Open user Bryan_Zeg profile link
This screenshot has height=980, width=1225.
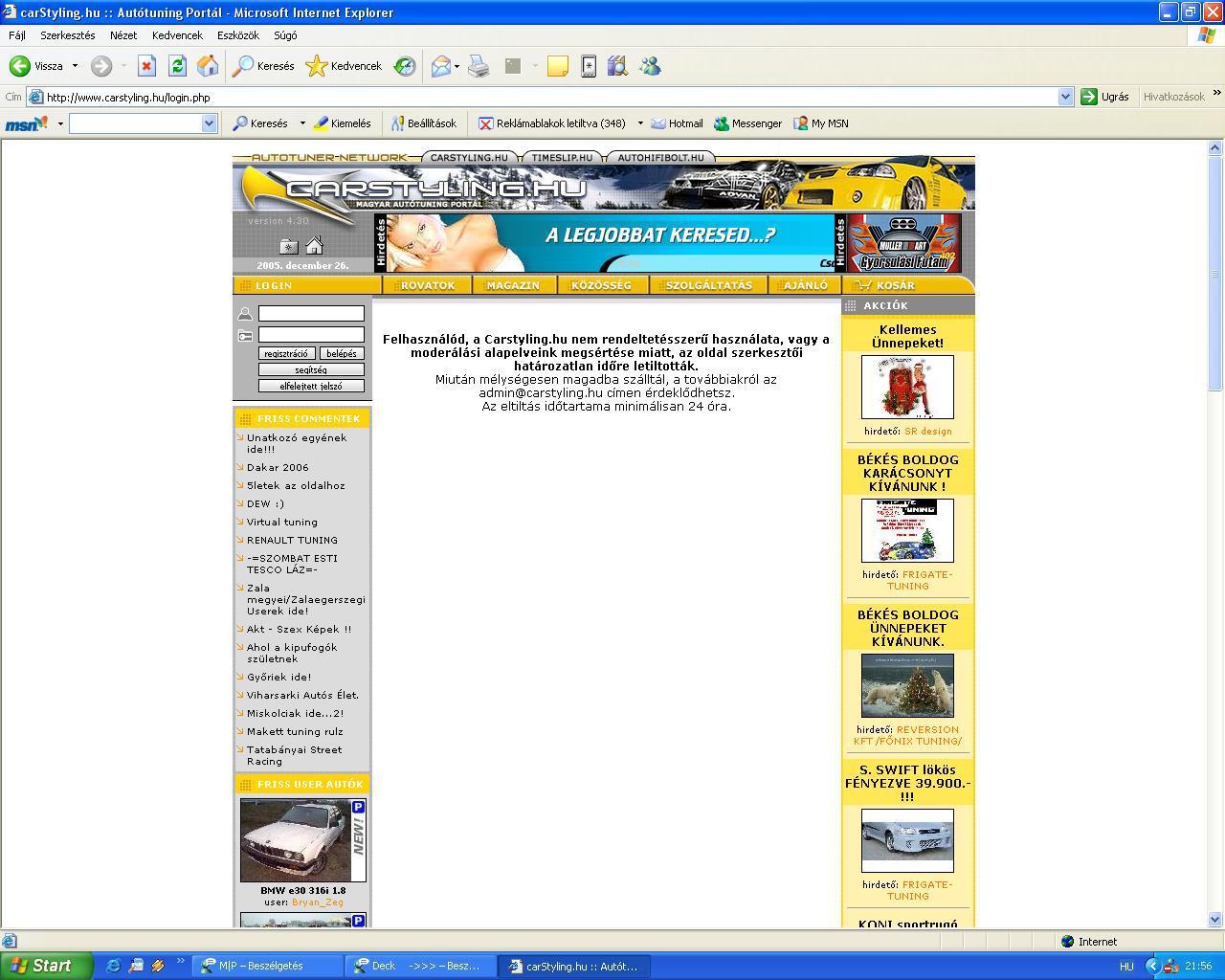pos(318,902)
